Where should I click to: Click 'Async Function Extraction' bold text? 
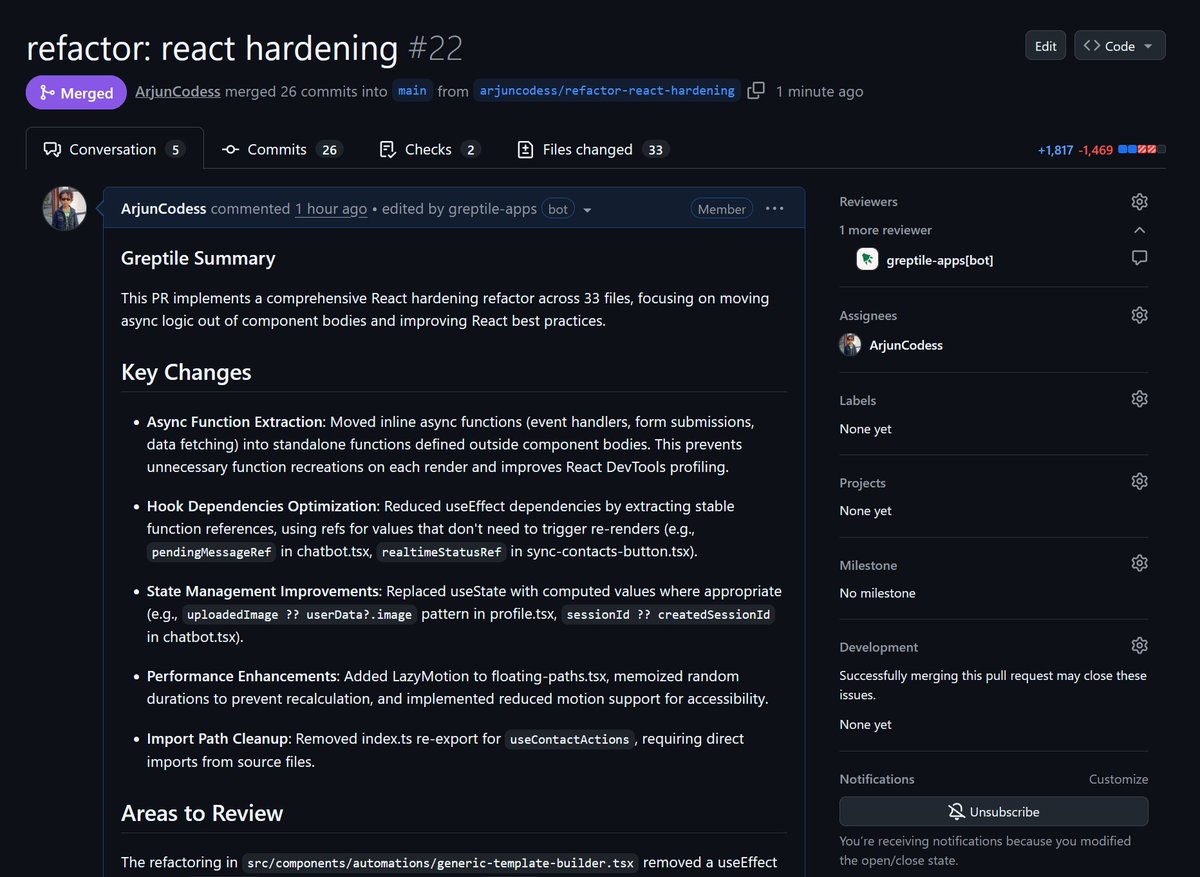(x=235, y=421)
